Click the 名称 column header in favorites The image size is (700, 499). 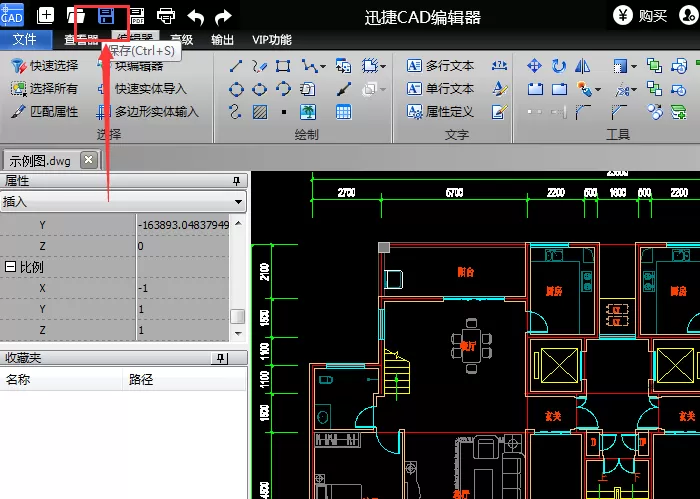[x=61, y=380]
